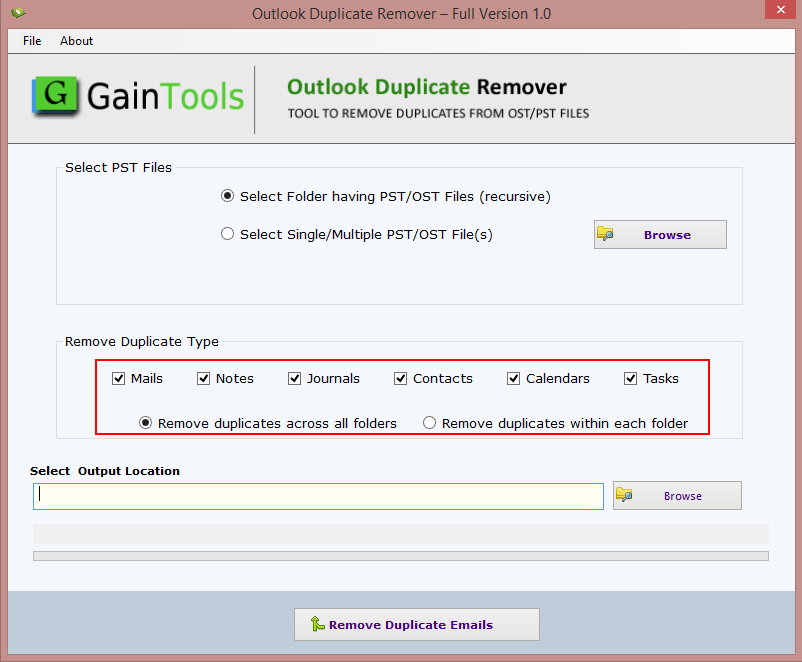Disable the Journals checkbox
This screenshot has width=802, height=662.
(x=295, y=378)
